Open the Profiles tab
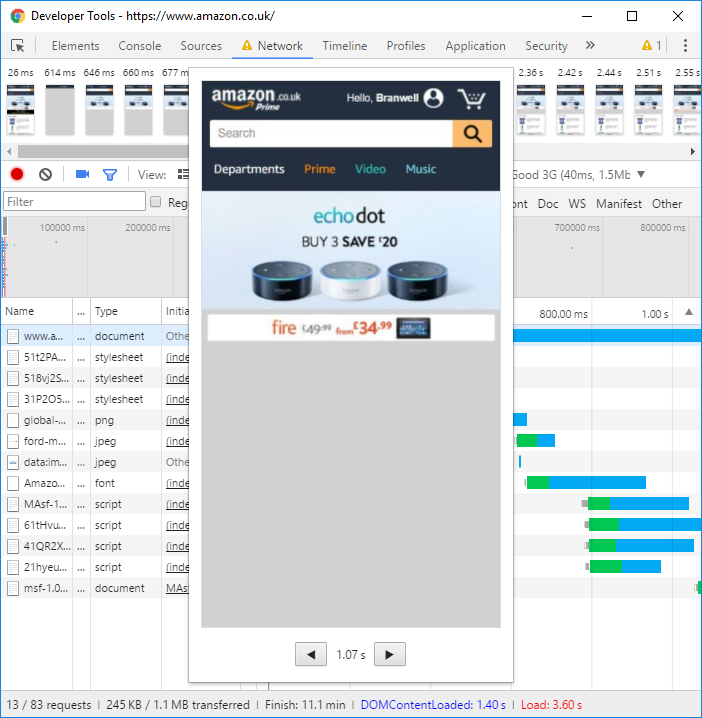The width and height of the screenshot is (702, 718). 406,46
